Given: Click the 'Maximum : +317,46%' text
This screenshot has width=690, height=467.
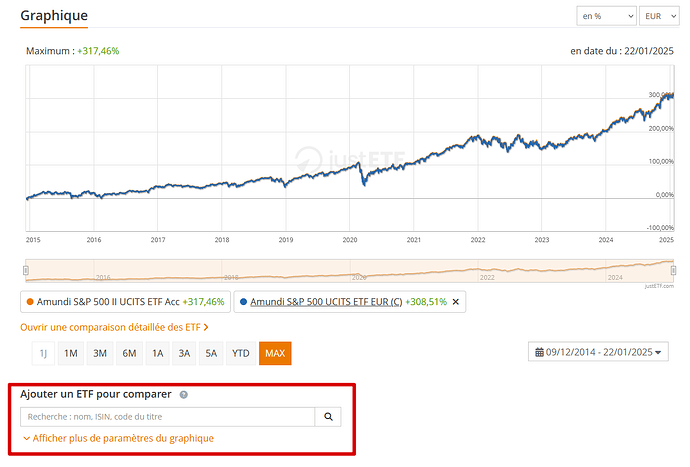Looking at the screenshot, I should pyautogui.click(x=73, y=51).
